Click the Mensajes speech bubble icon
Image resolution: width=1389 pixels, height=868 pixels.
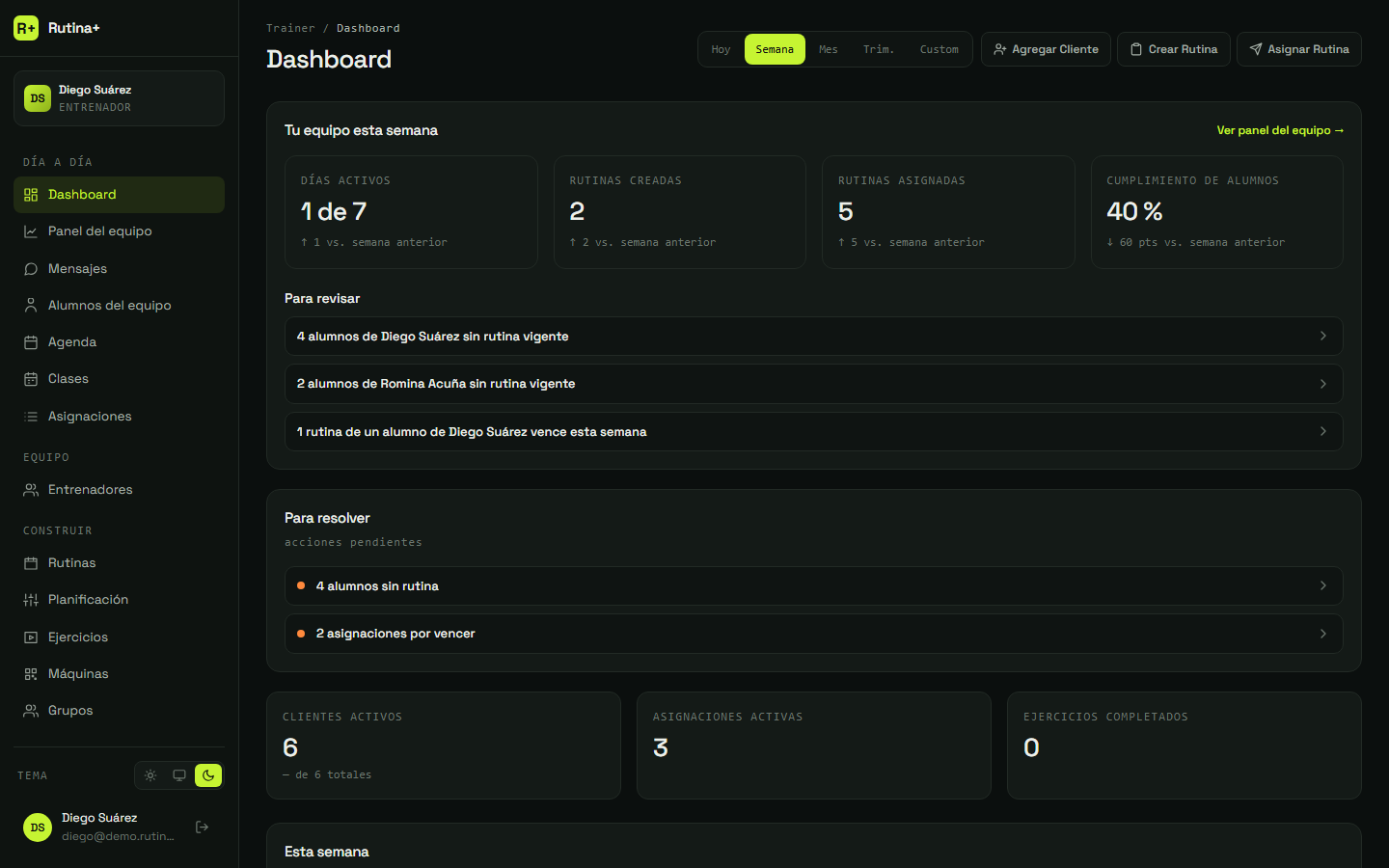point(31,269)
